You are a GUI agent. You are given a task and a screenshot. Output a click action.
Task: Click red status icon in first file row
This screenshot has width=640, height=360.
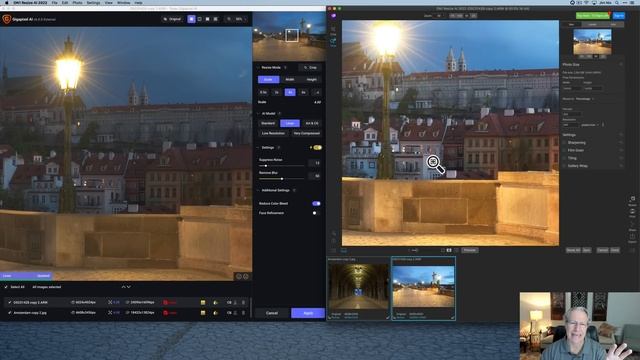[165, 302]
